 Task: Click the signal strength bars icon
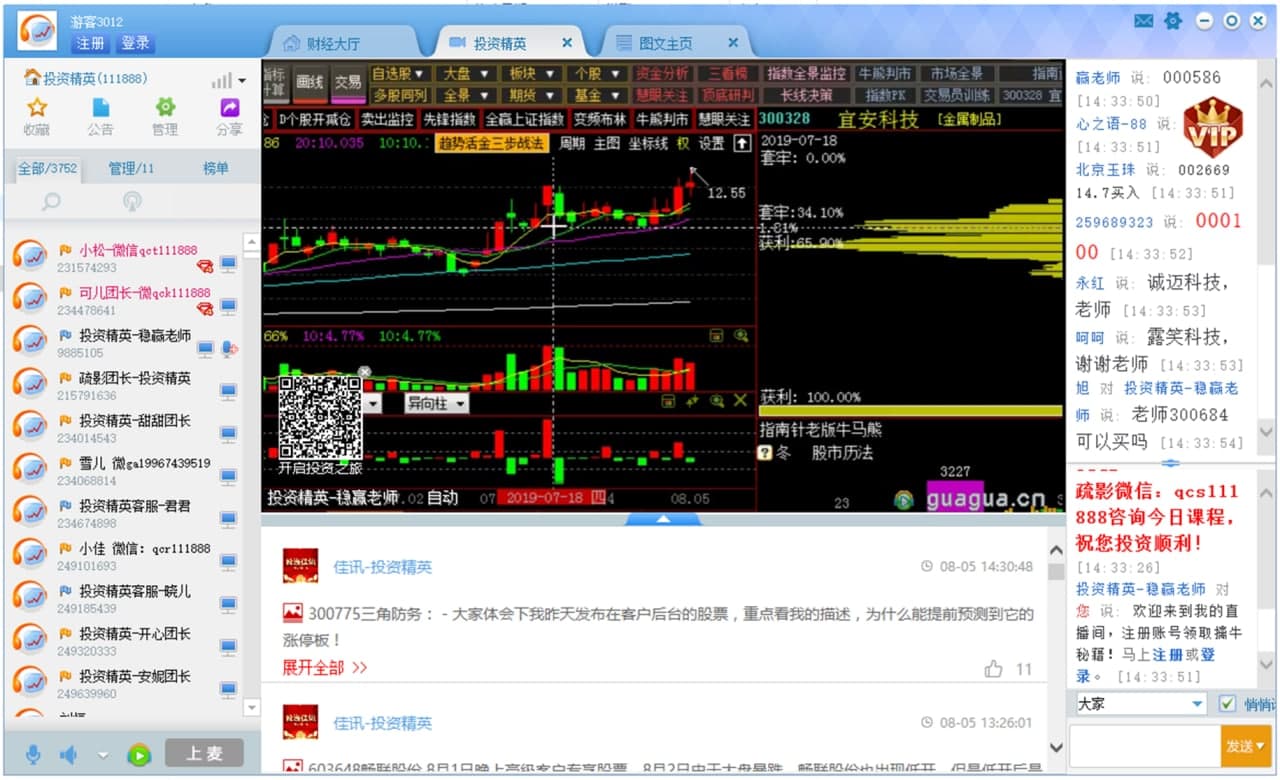click(221, 80)
